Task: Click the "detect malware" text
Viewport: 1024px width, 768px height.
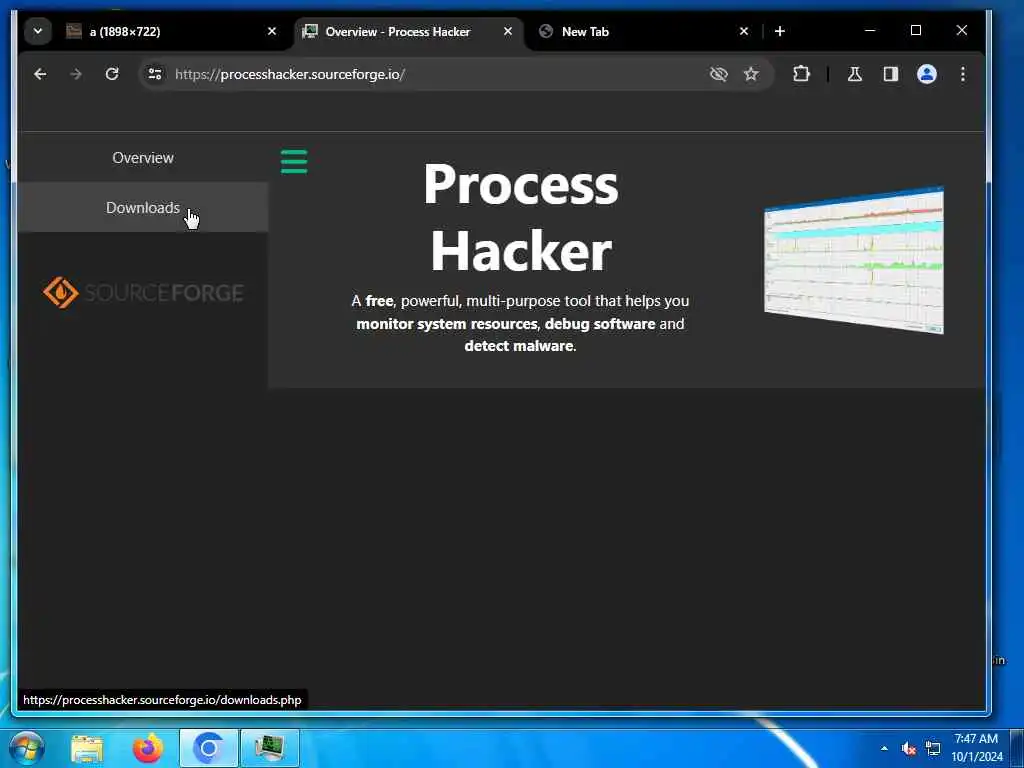Action: tap(519, 346)
